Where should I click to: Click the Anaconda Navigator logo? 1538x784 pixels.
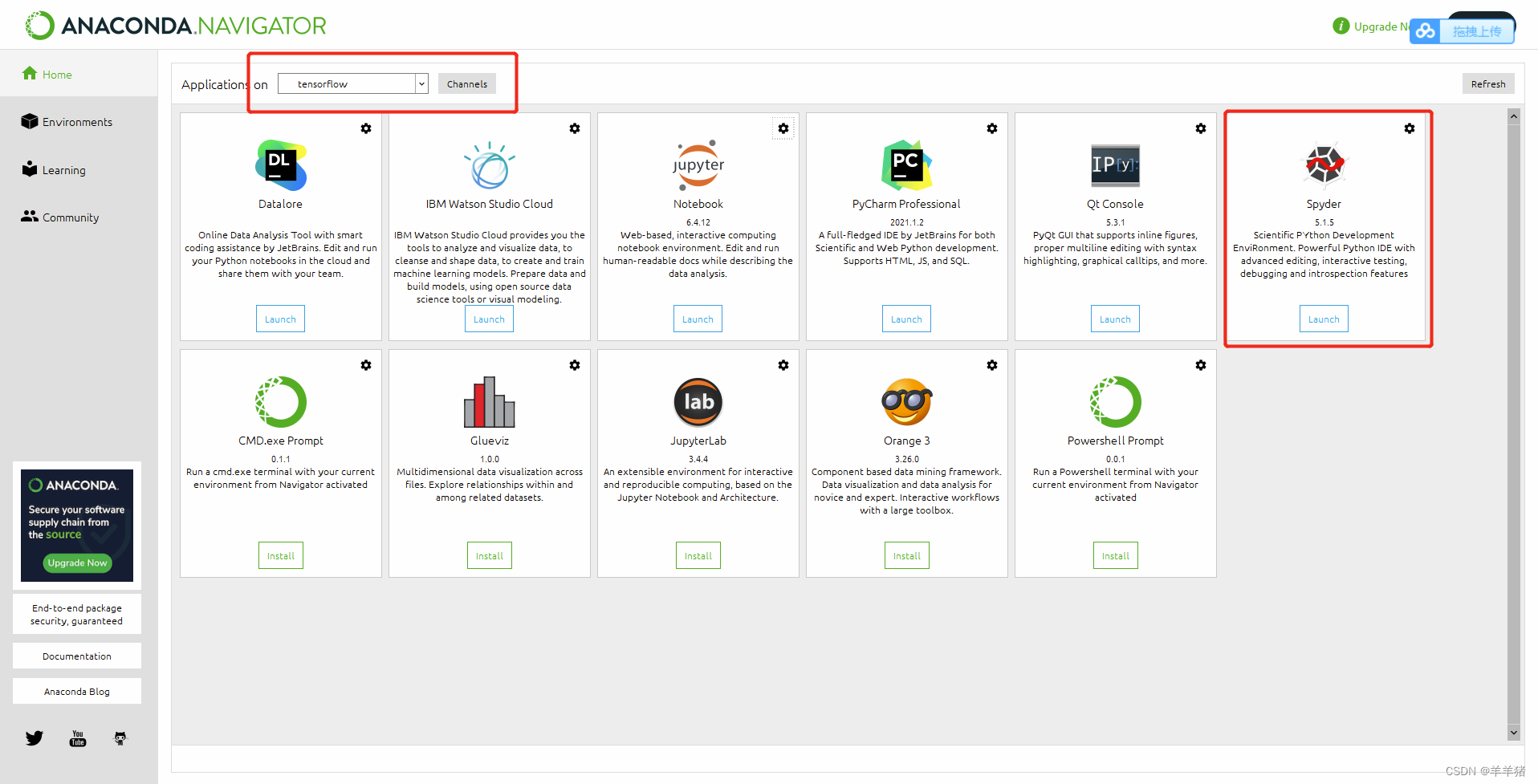(176, 26)
